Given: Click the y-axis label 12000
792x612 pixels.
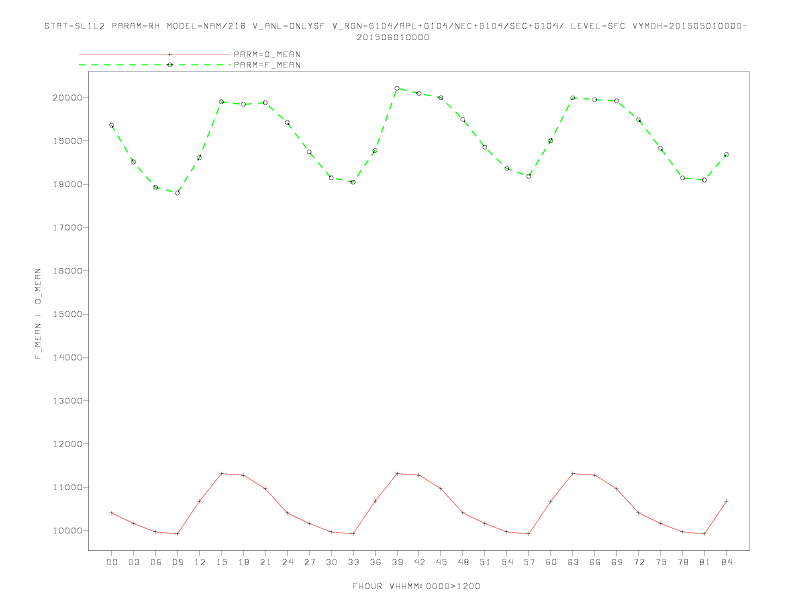Looking at the screenshot, I should pos(67,444).
